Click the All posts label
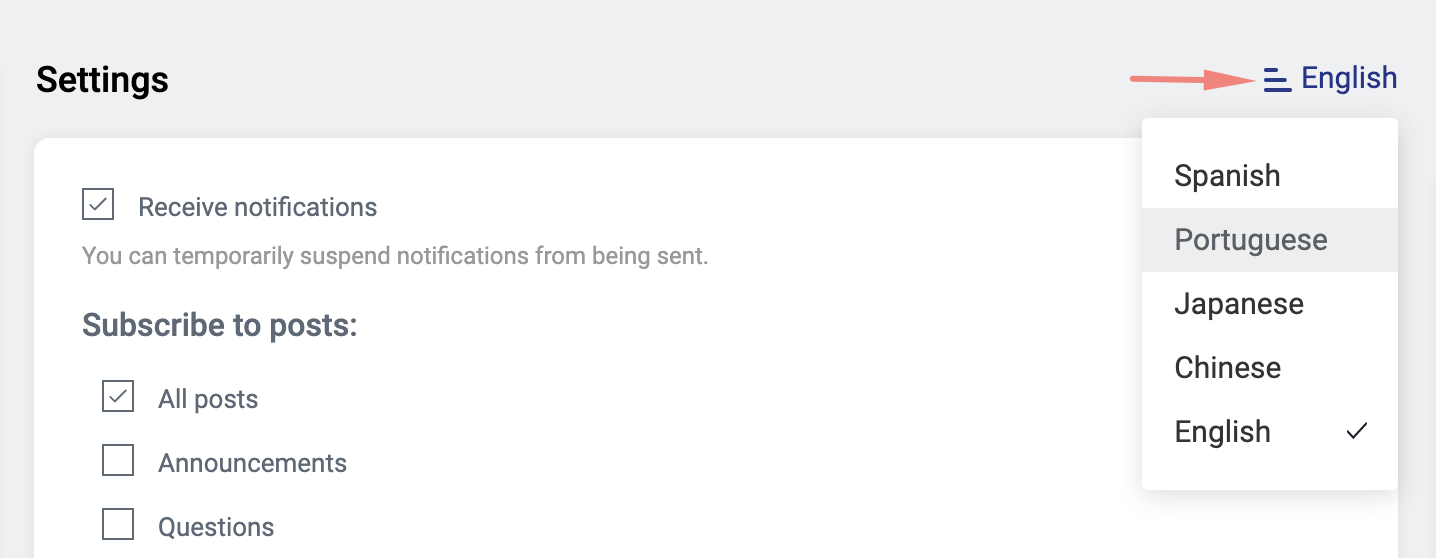The height and width of the screenshot is (558, 1436). 208,400
